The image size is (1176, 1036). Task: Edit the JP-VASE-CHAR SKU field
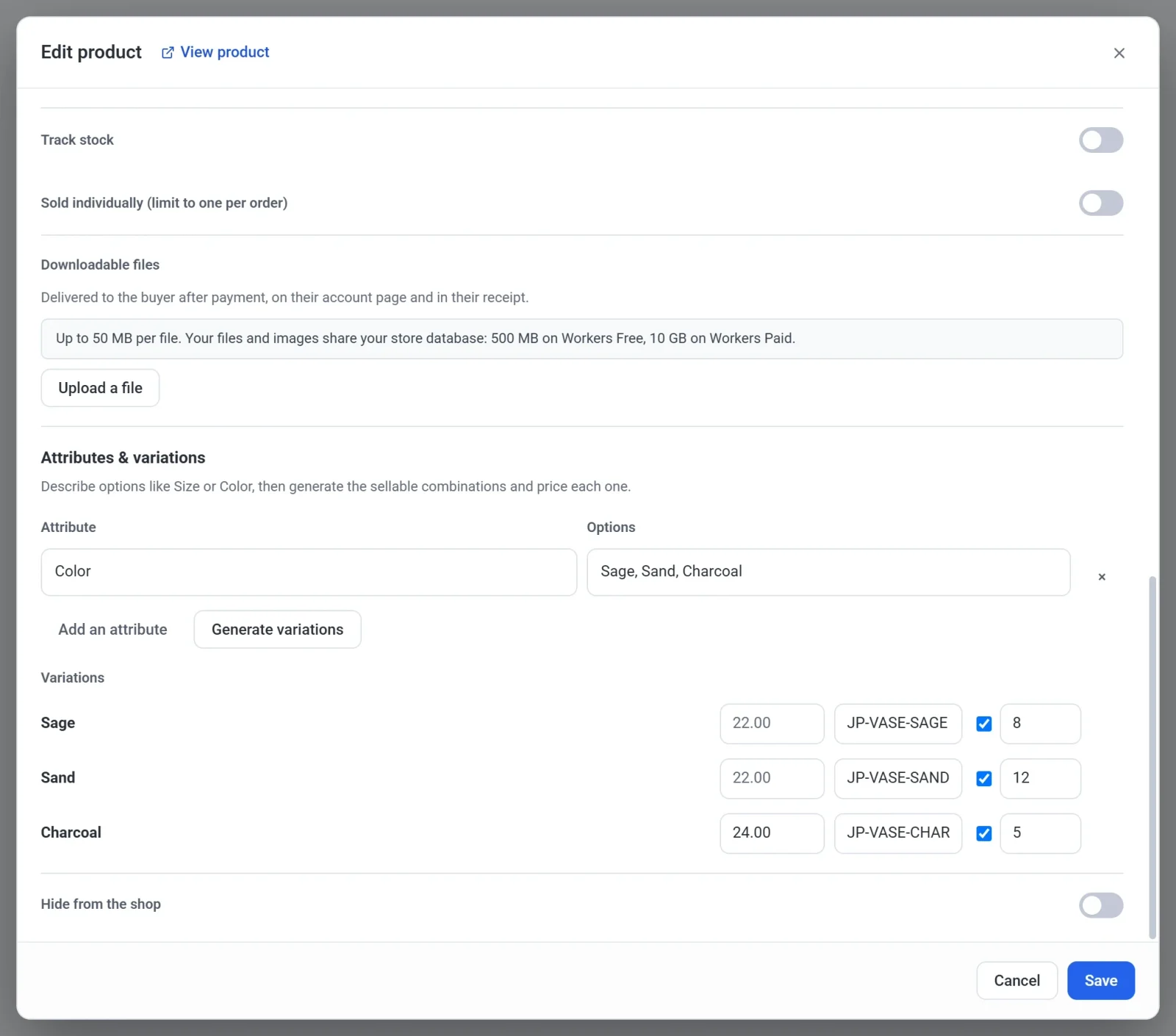pyautogui.click(x=898, y=833)
